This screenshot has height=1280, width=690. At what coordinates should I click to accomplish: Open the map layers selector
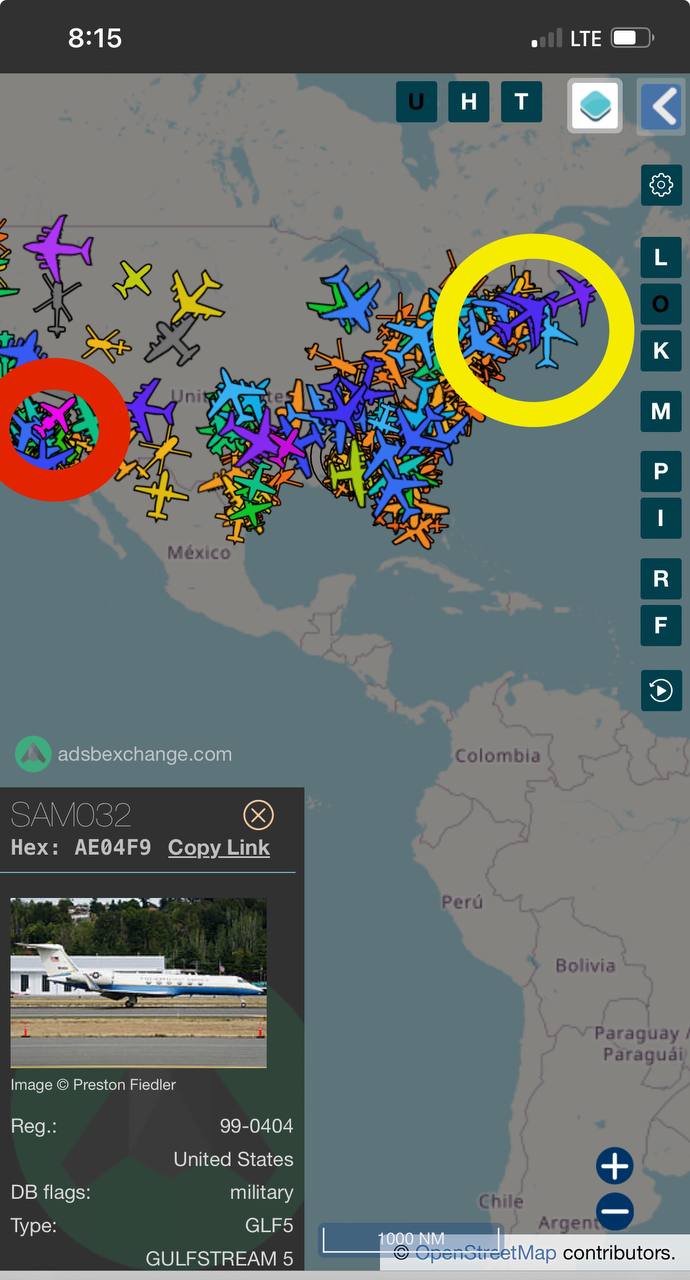[x=596, y=105]
